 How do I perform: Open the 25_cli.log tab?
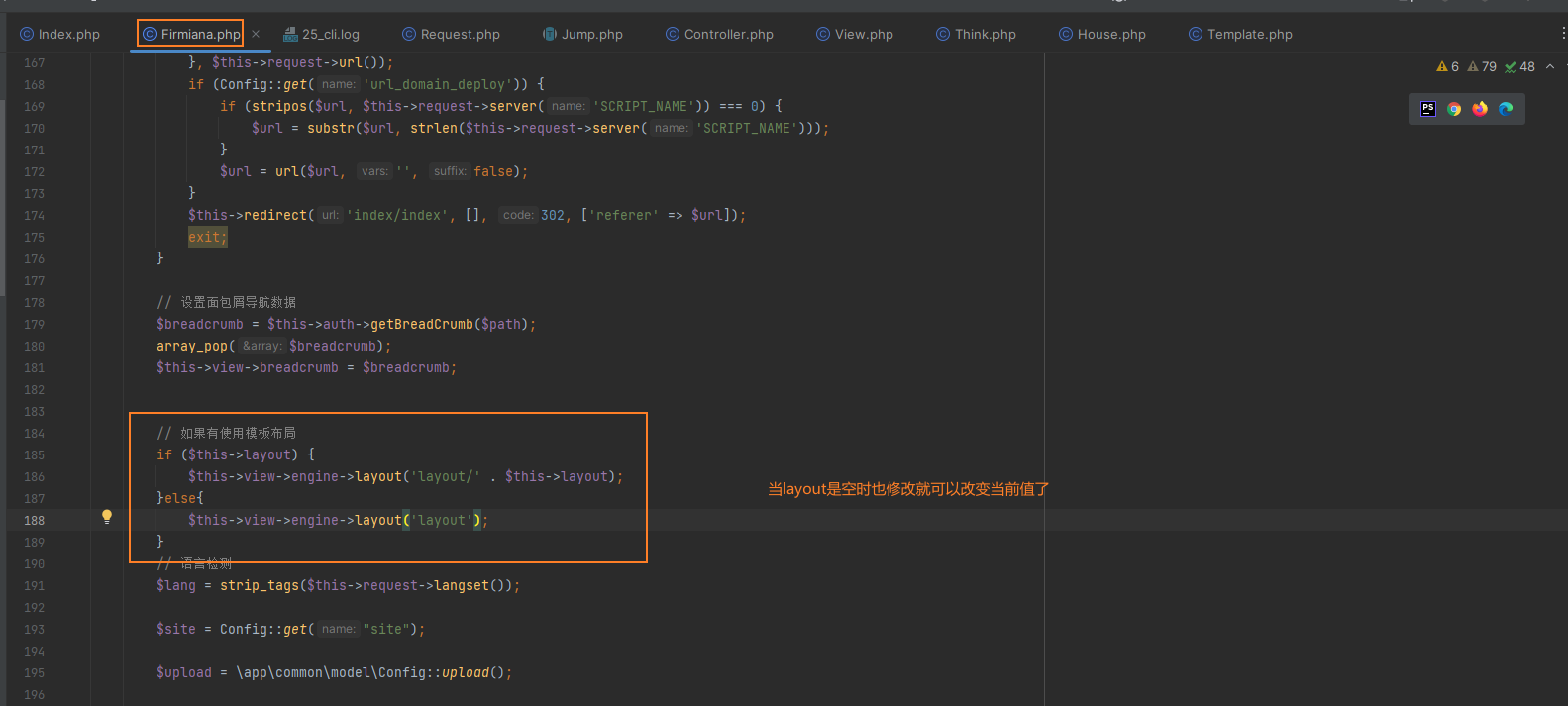click(x=321, y=34)
